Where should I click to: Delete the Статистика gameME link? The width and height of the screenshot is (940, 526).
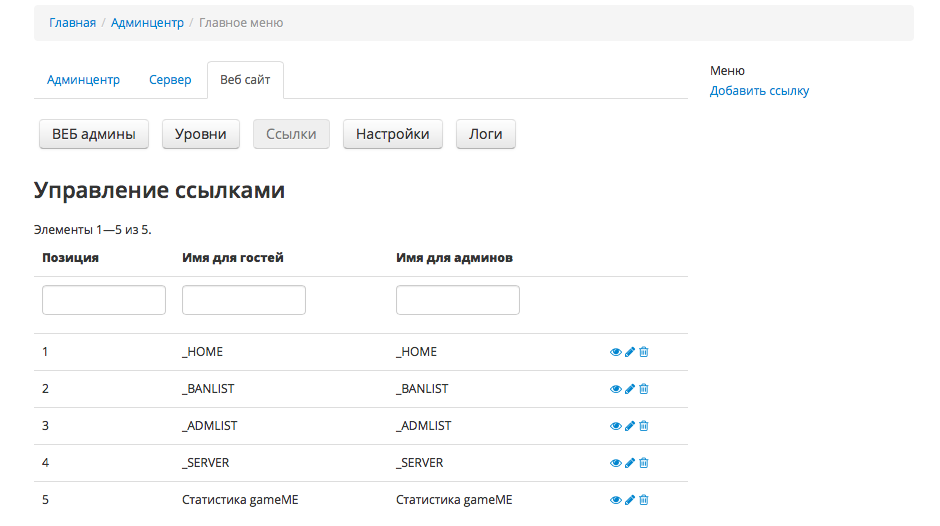point(644,500)
